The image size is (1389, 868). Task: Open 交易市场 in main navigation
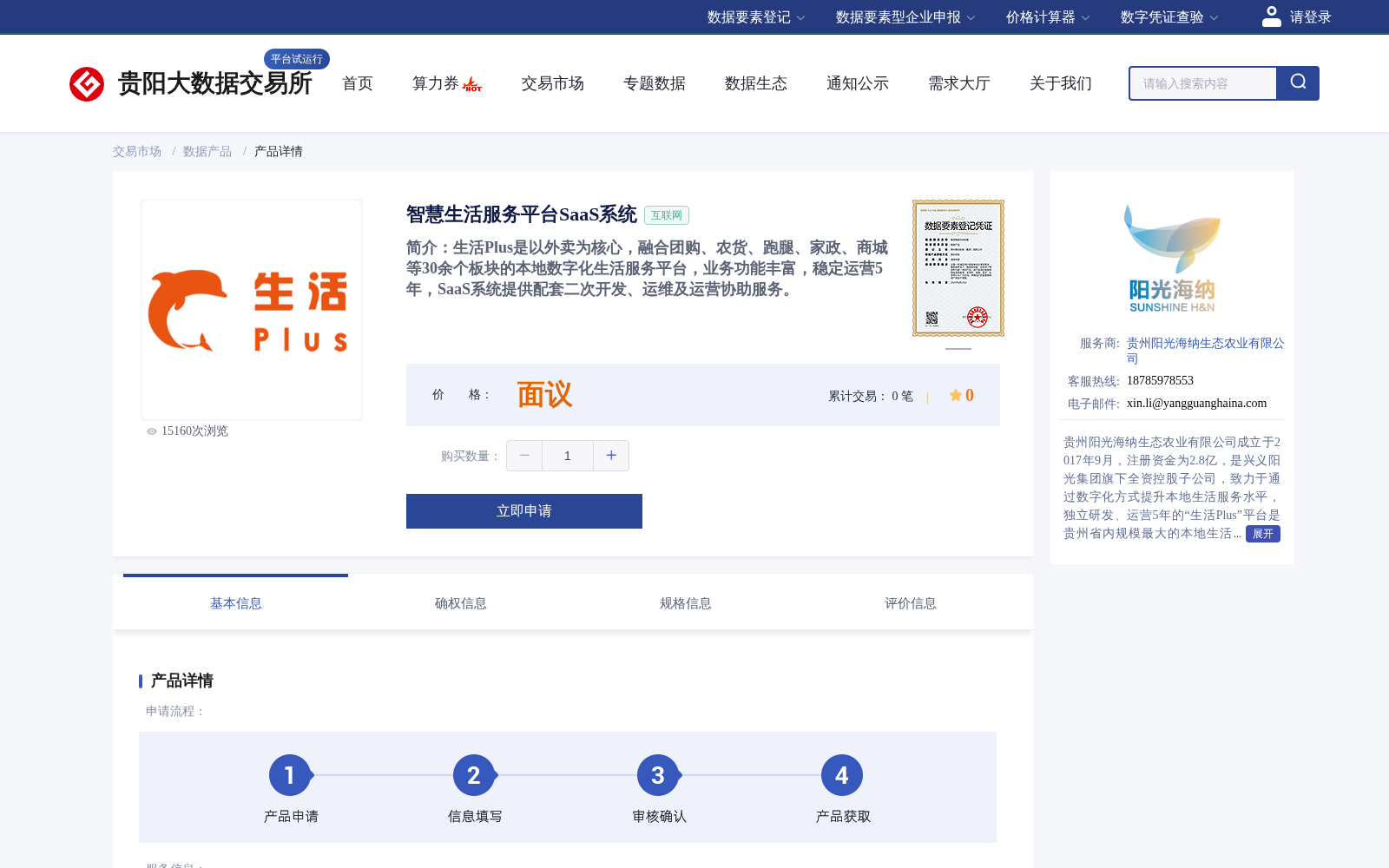click(553, 83)
